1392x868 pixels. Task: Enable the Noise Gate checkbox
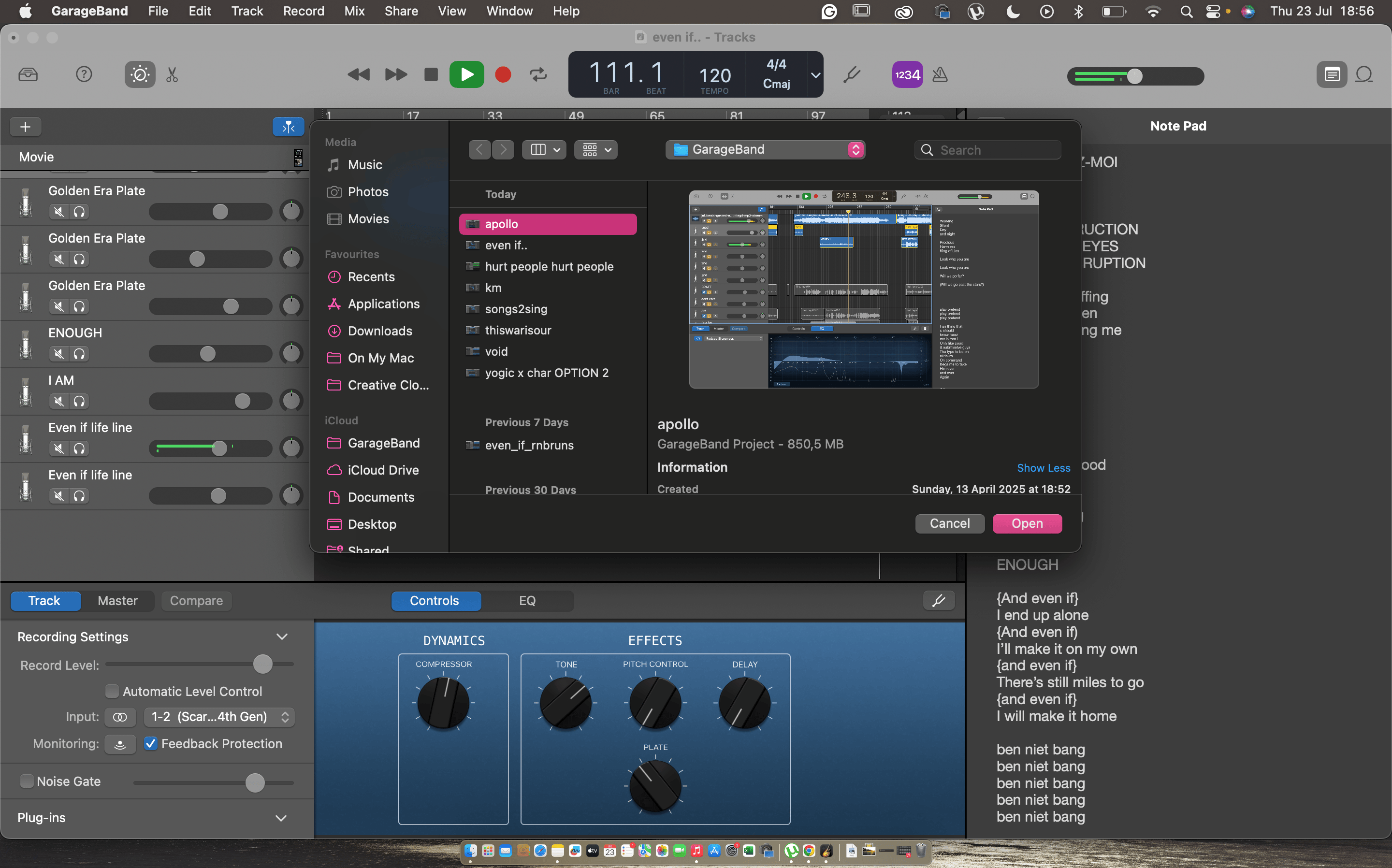coord(27,781)
